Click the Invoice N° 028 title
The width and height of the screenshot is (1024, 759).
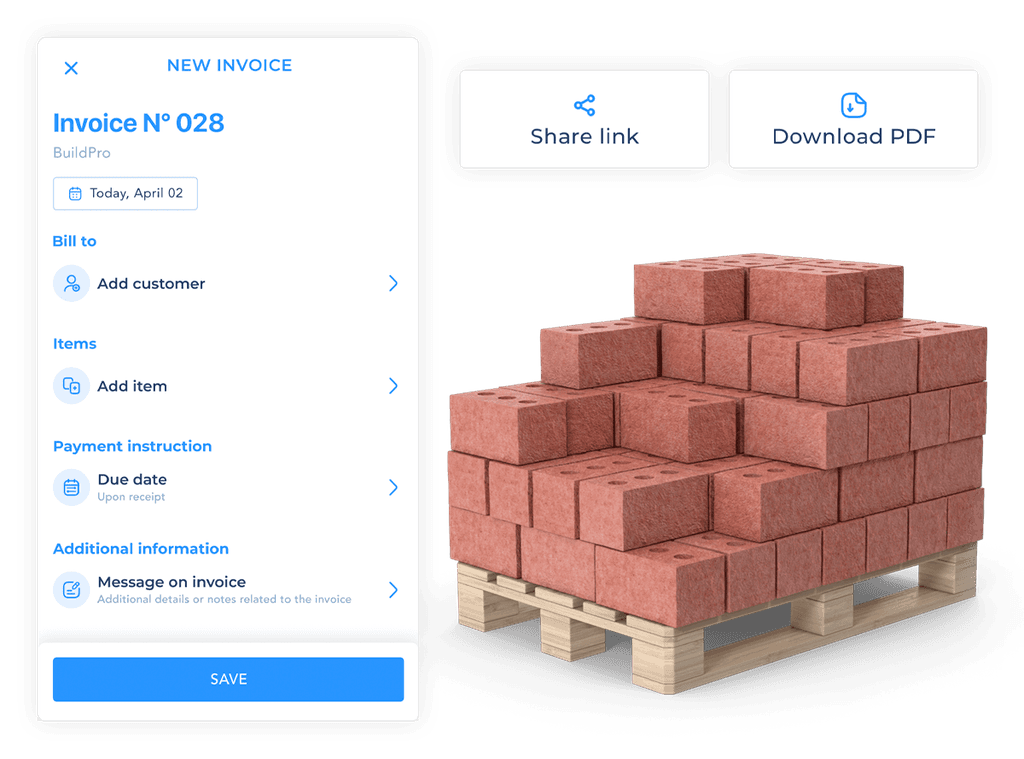click(138, 123)
